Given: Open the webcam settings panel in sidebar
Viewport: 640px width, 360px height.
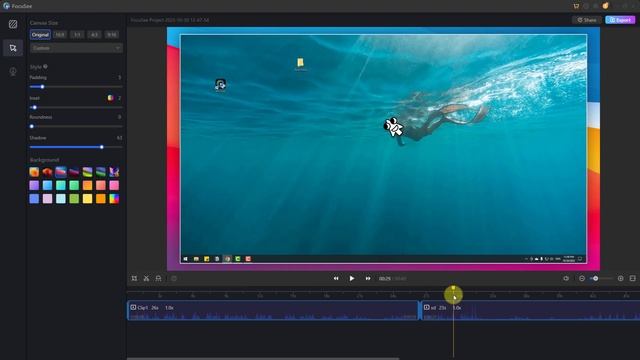Looking at the screenshot, I should [x=13, y=72].
